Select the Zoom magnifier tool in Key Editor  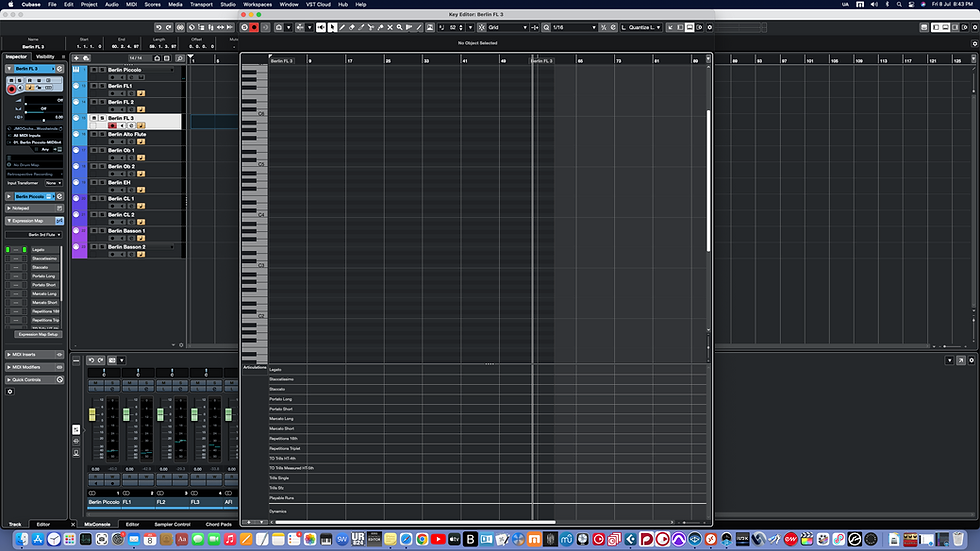pyautogui.click(x=399, y=27)
